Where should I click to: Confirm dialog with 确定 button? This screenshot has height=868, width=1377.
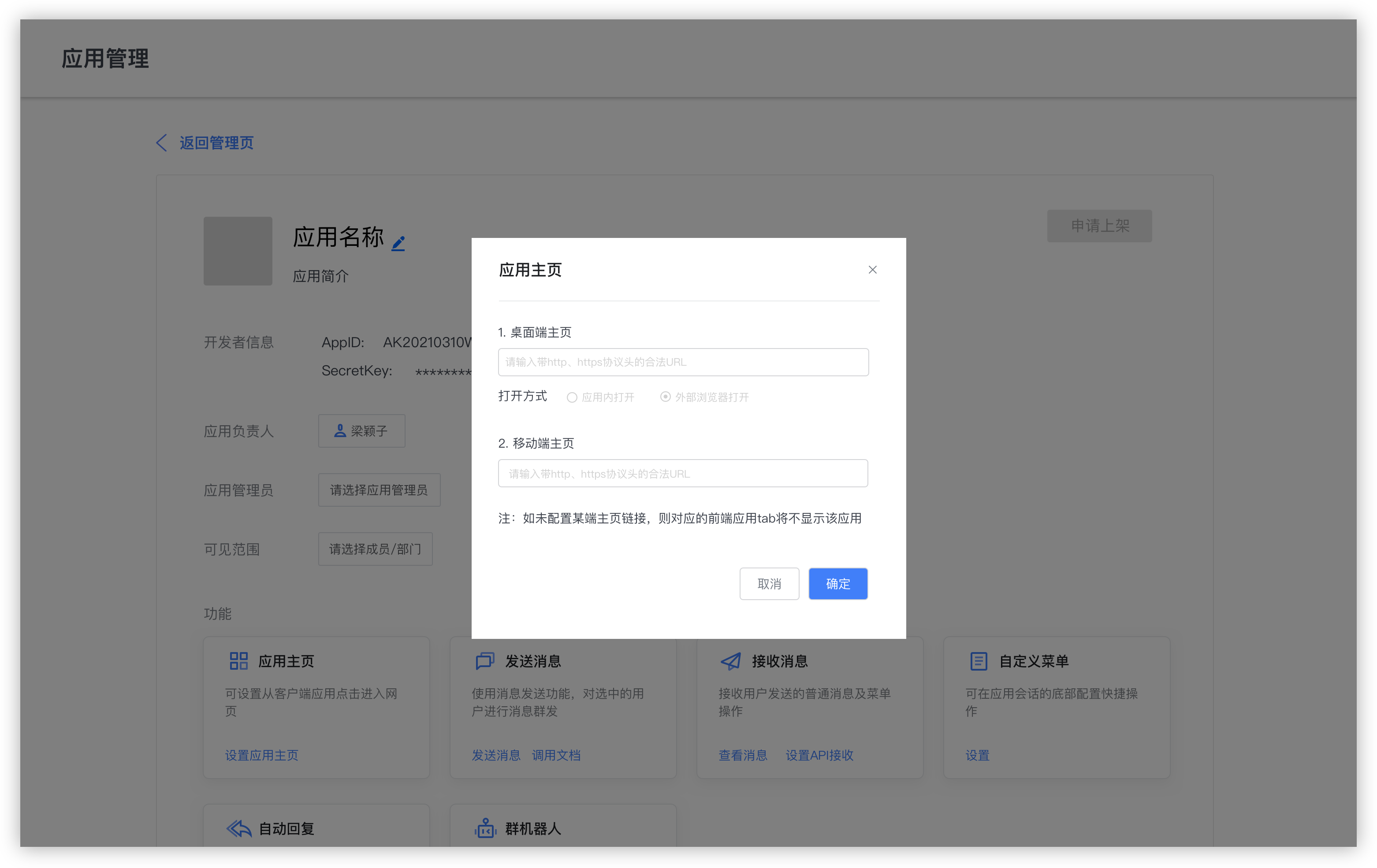837,583
